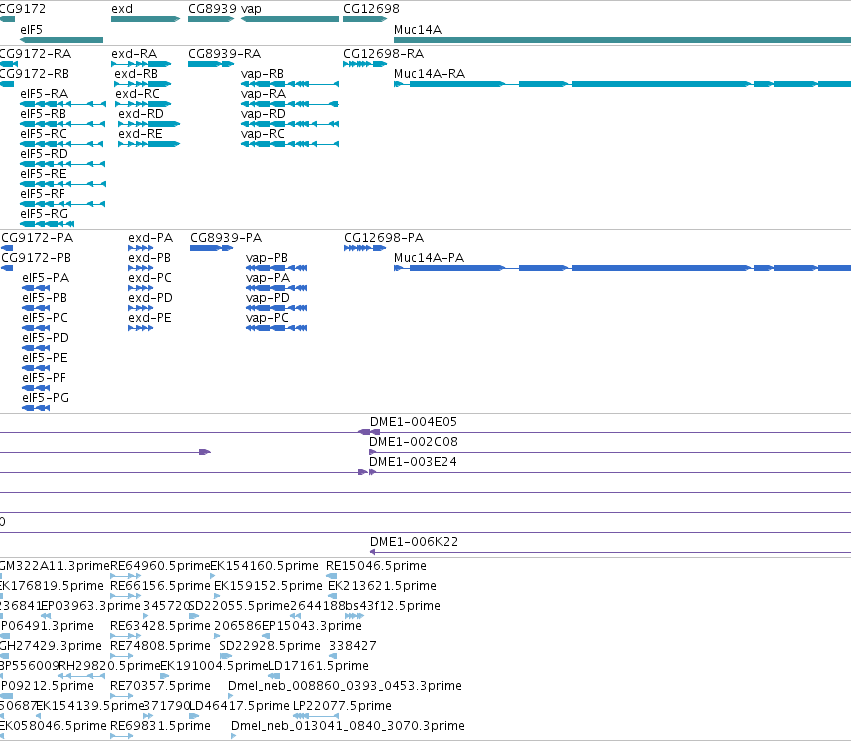
Task: Click the exd-RC transcript label
Action: click(137, 94)
